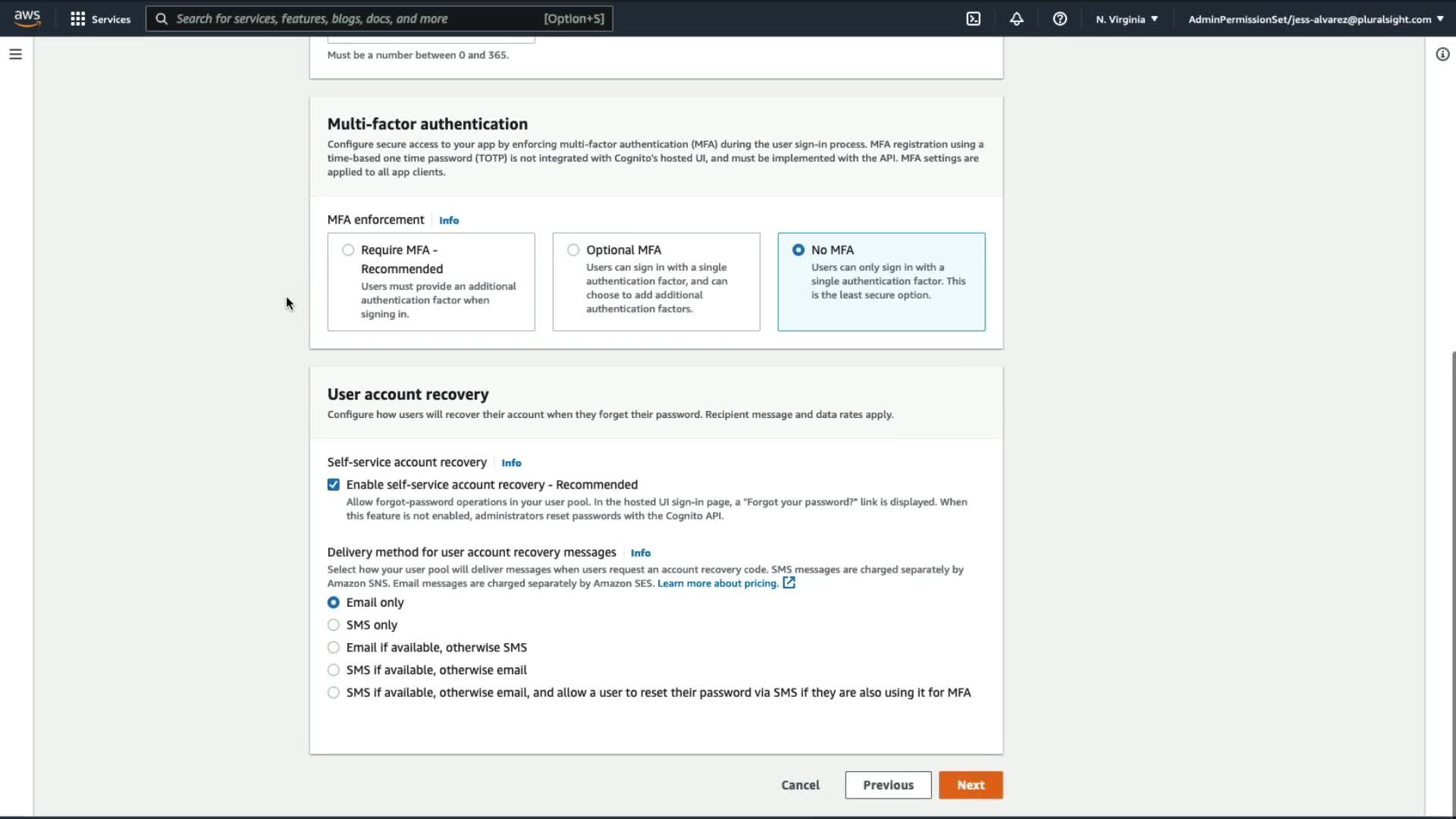Click external link icon beside Learn more about pricing
This screenshot has width=1456, height=819.
tap(789, 583)
